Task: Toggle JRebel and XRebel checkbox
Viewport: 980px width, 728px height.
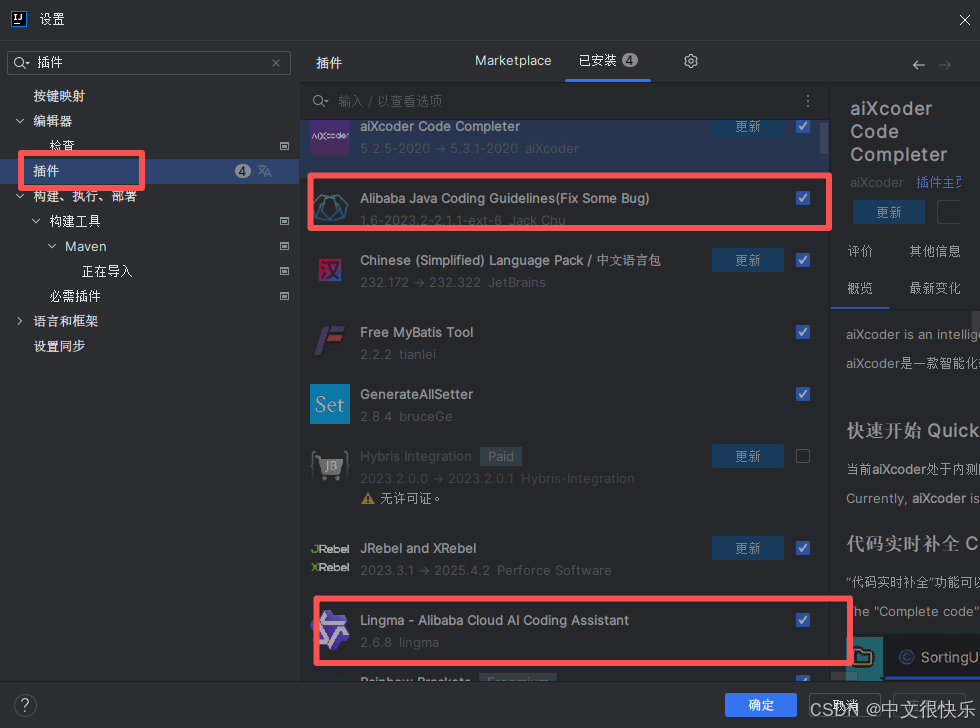Action: (803, 548)
